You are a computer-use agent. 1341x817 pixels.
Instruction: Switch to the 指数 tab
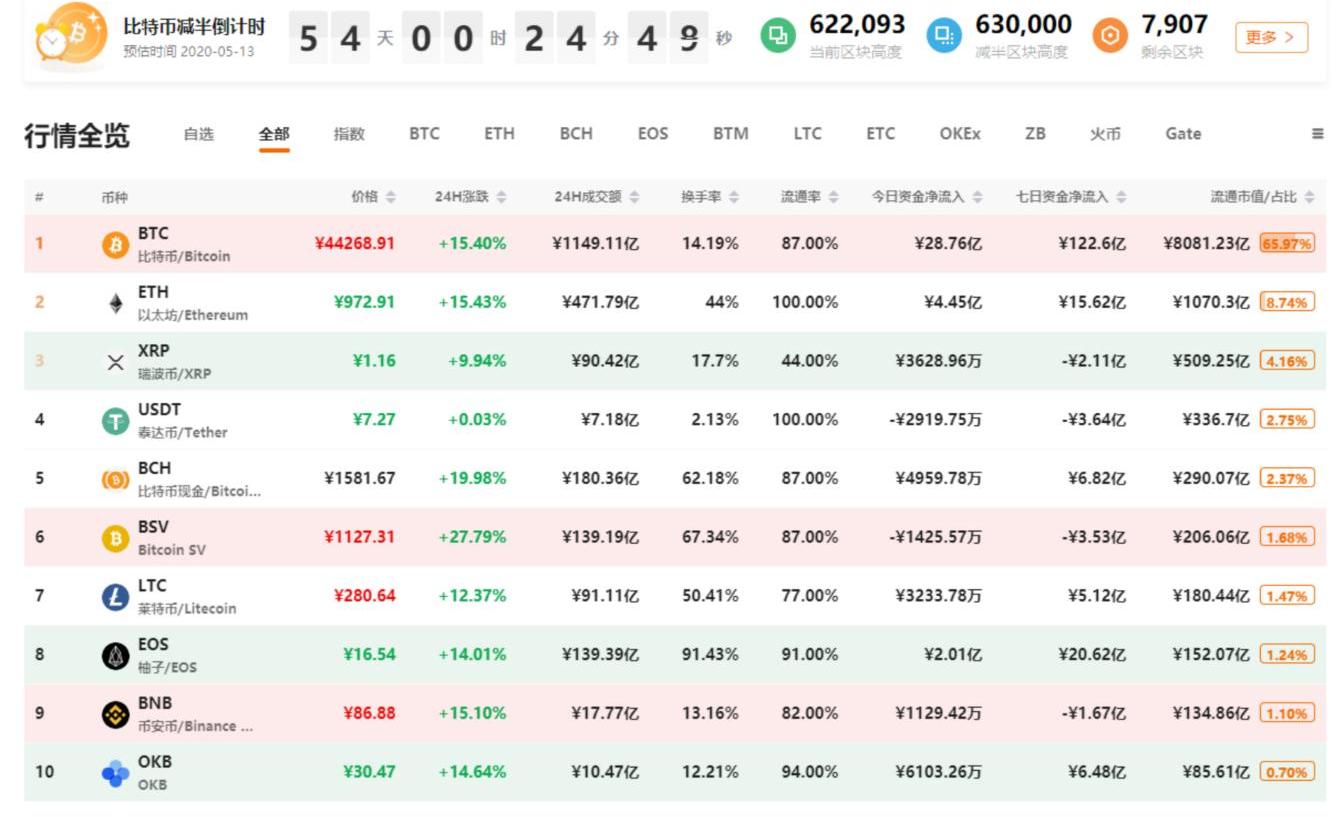pos(349,134)
